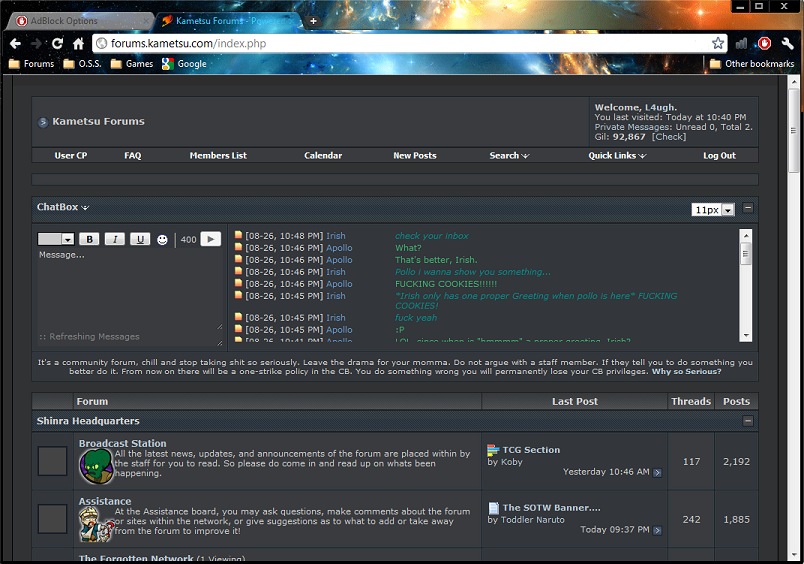Apply italic formatting in ChatBox
Screen dimensions: 804x564
point(115,239)
